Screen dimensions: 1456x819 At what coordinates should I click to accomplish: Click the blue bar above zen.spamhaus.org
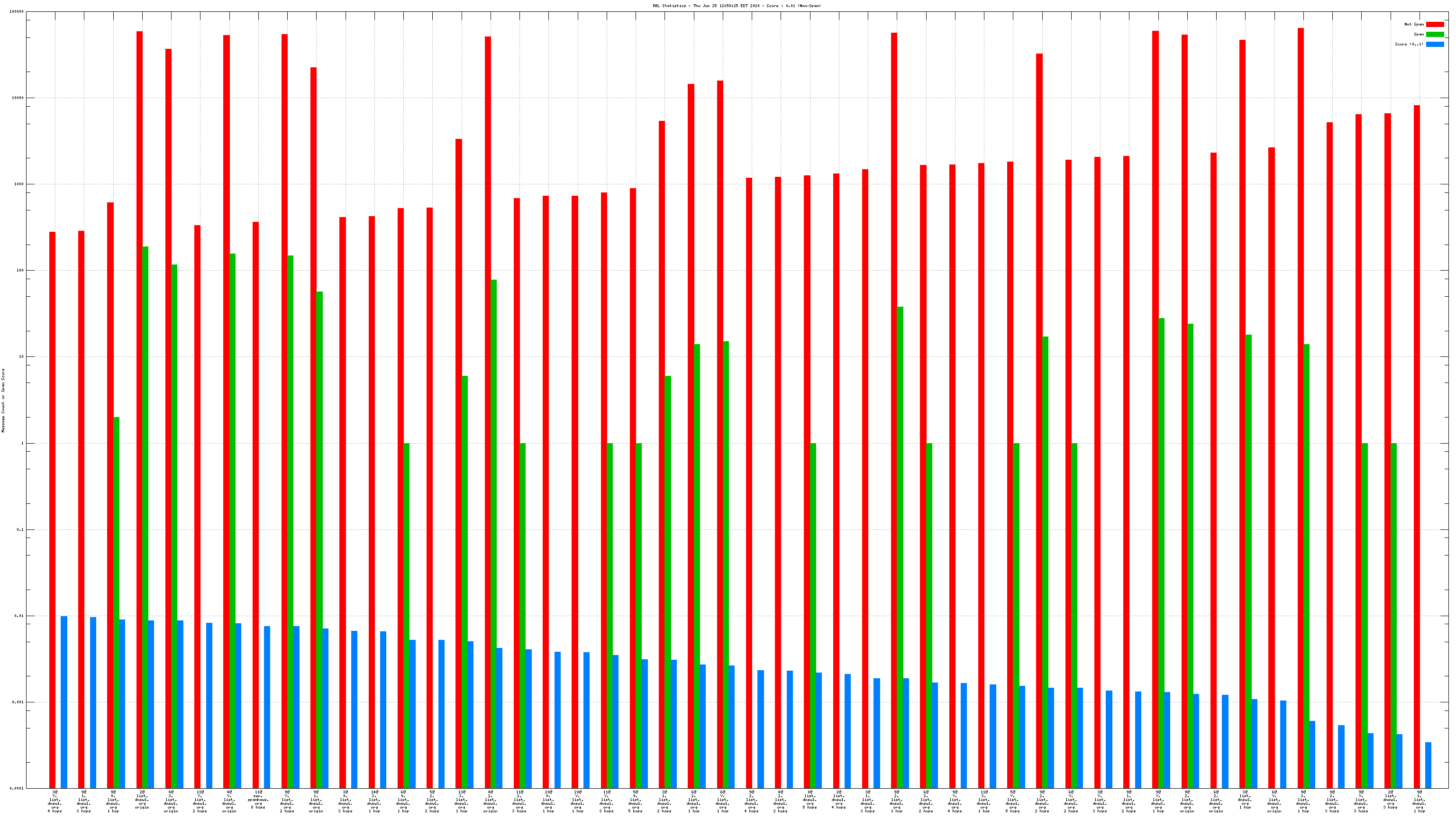point(267,707)
